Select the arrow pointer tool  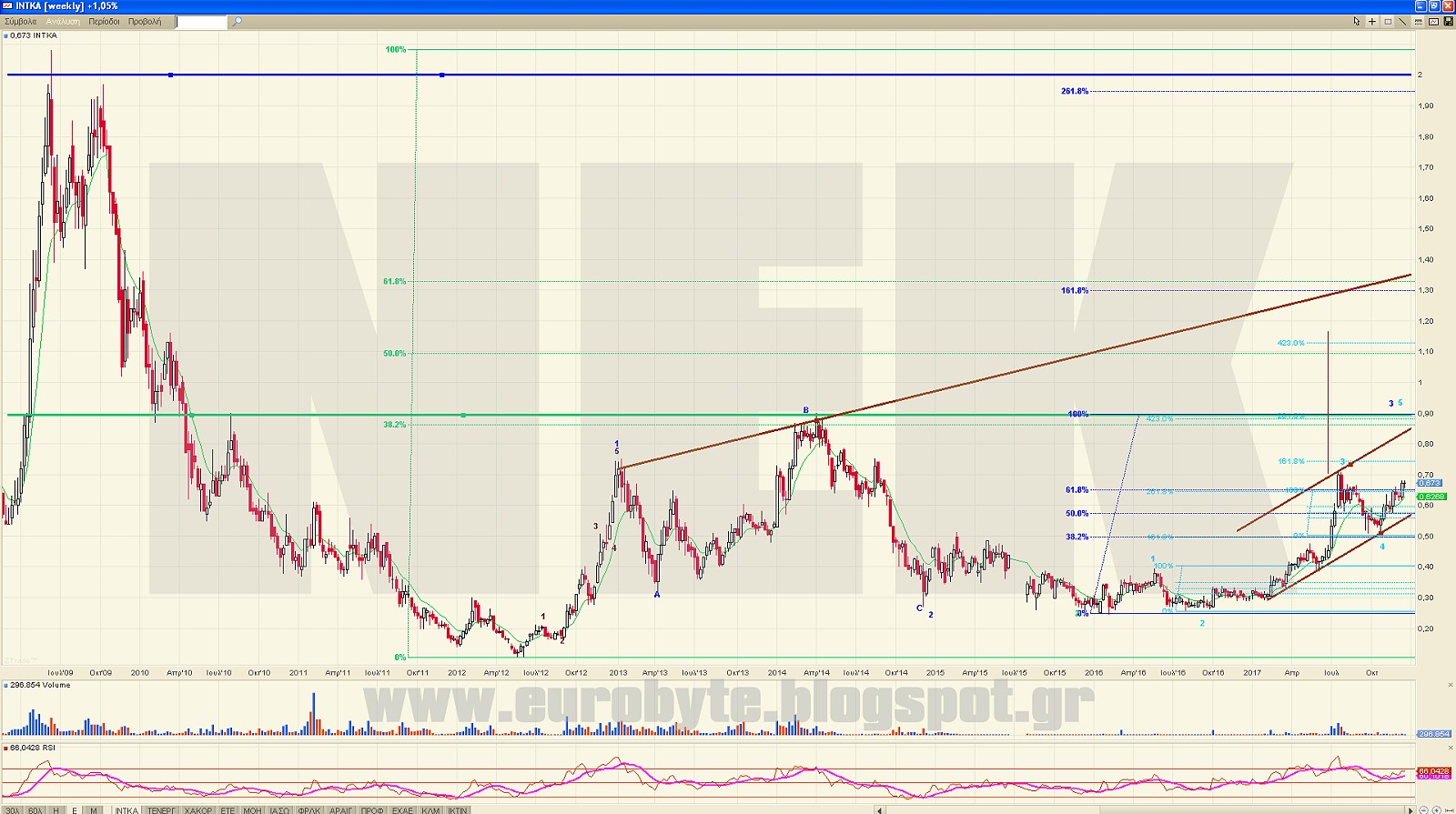[1357, 21]
